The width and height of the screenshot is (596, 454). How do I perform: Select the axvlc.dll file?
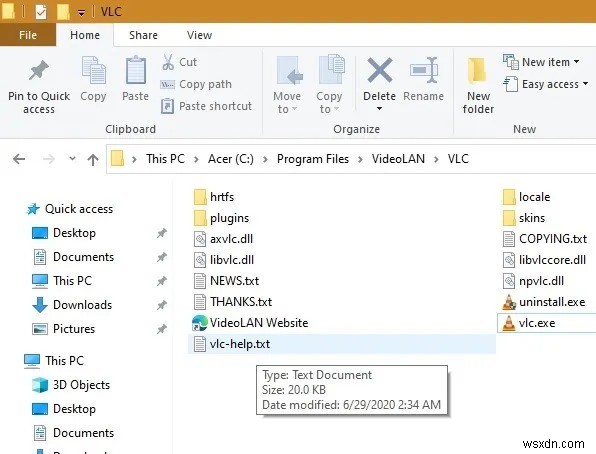(x=223, y=239)
